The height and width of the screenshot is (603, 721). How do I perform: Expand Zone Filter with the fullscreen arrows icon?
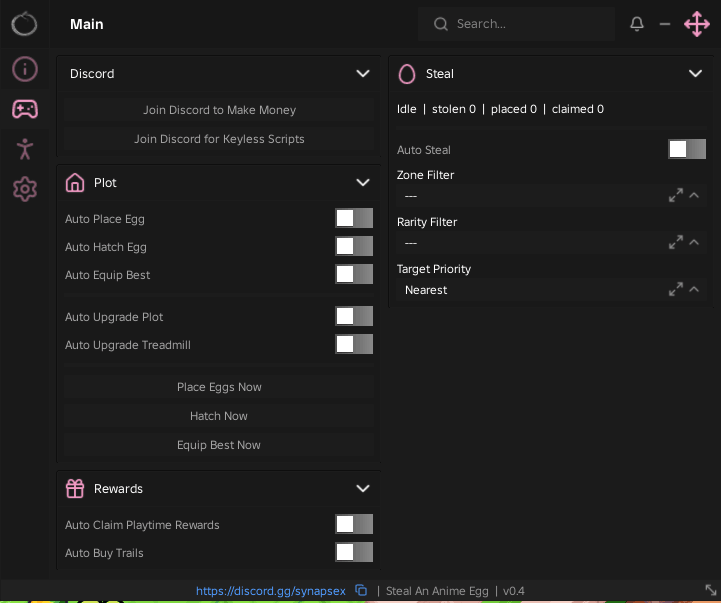click(676, 195)
